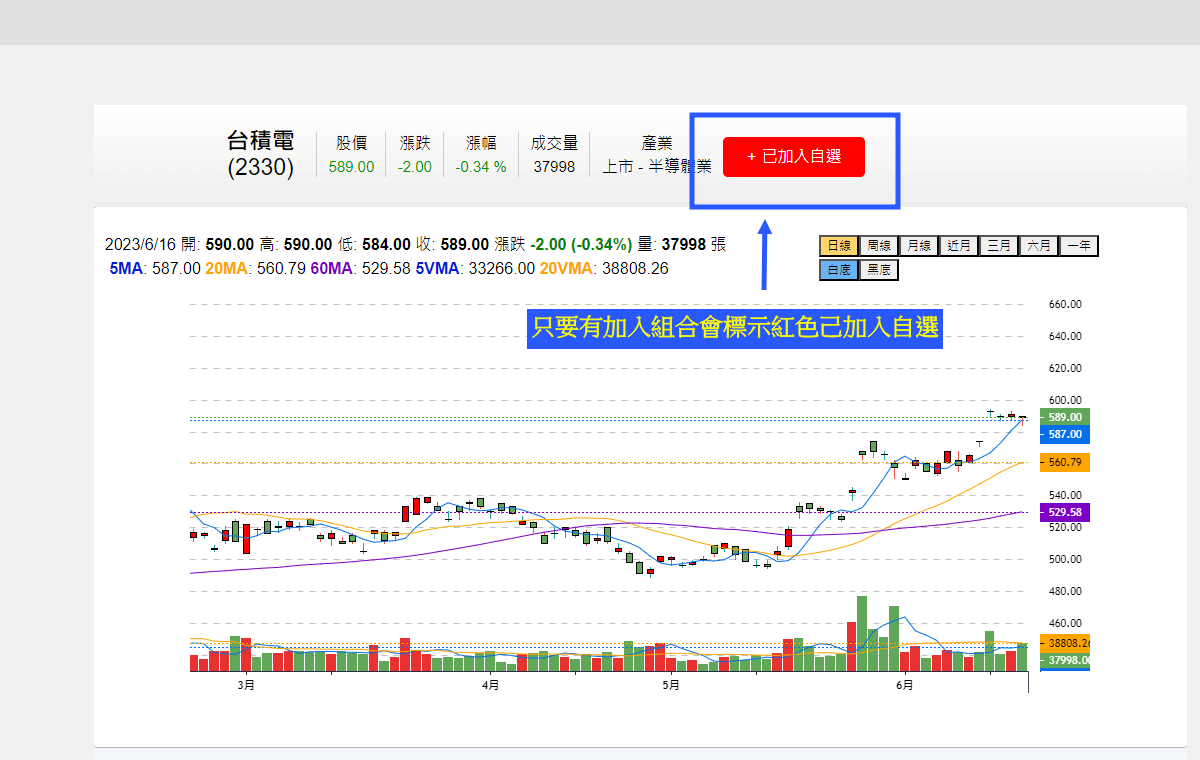Click the 台積電 stock name
Screen dimensions: 1200x760
[261, 141]
